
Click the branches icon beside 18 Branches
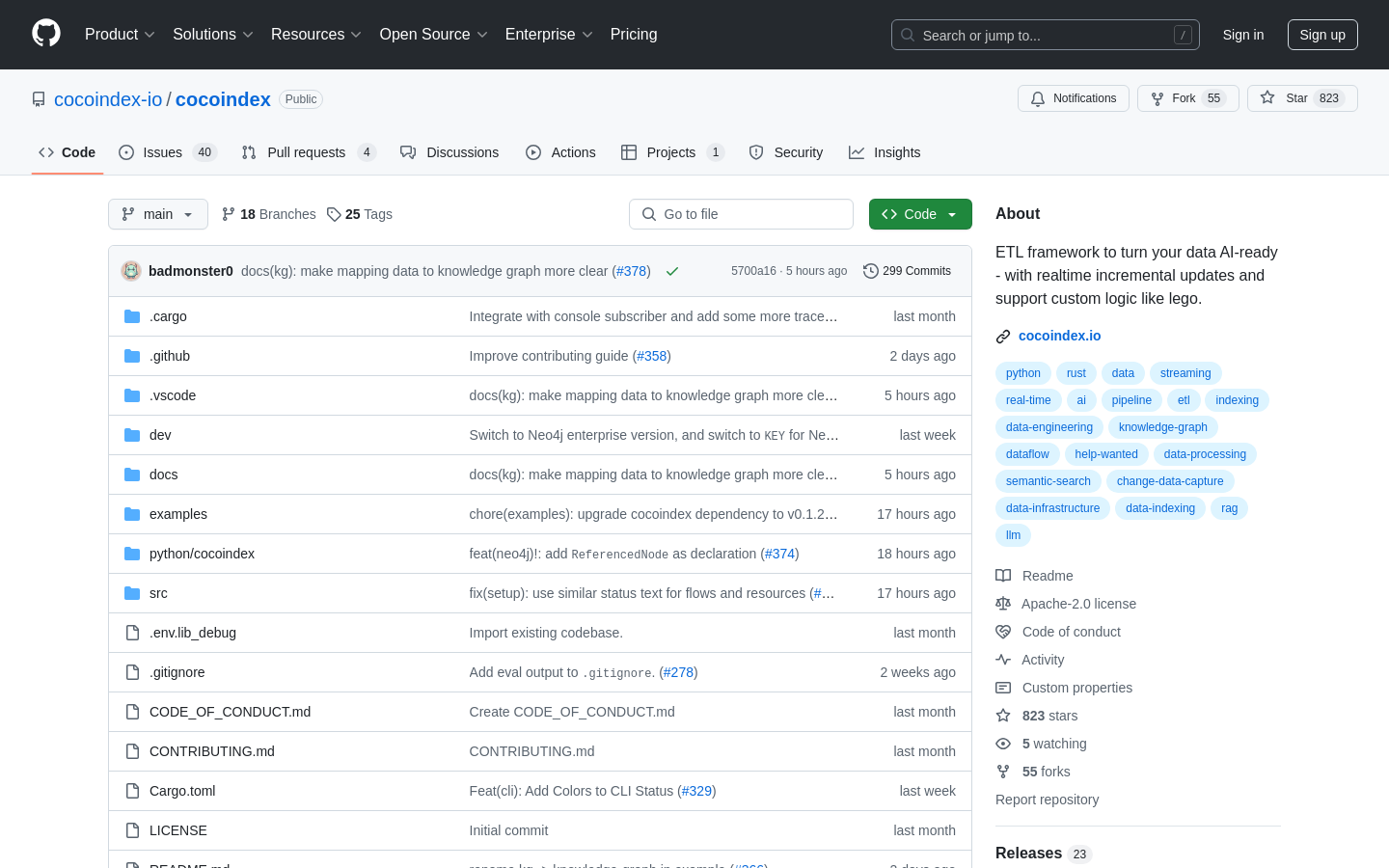coord(229,214)
